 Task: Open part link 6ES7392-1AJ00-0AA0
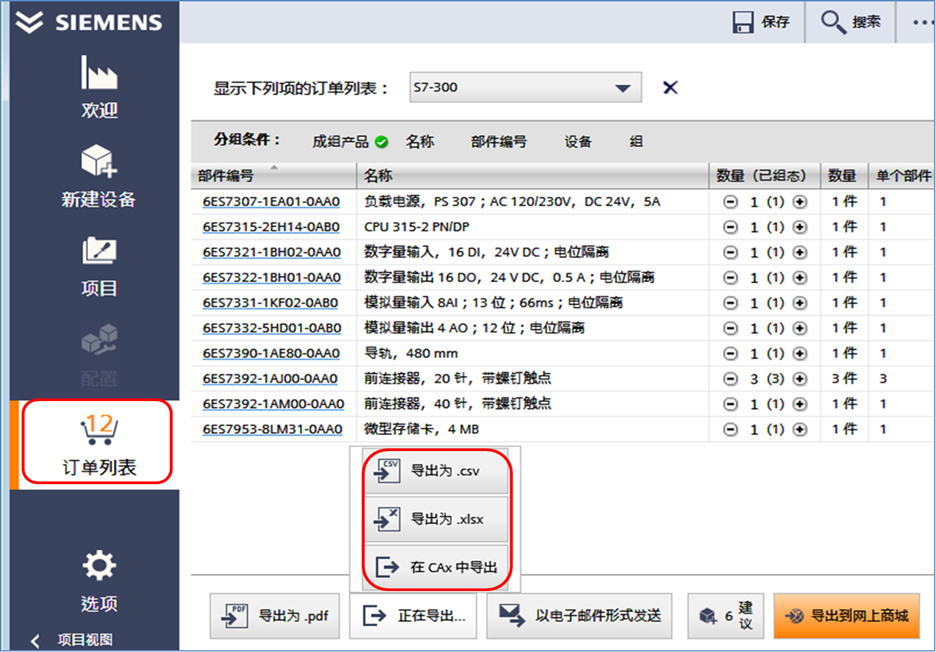coord(270,379)
